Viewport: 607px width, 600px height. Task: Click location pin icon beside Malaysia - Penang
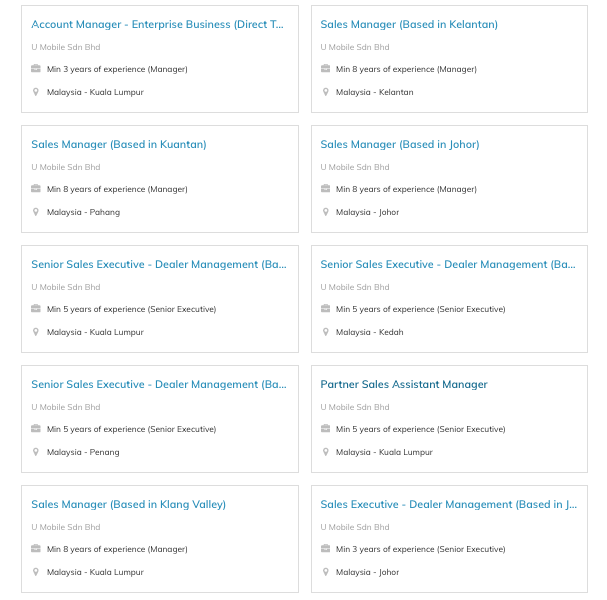pos(36,452)
